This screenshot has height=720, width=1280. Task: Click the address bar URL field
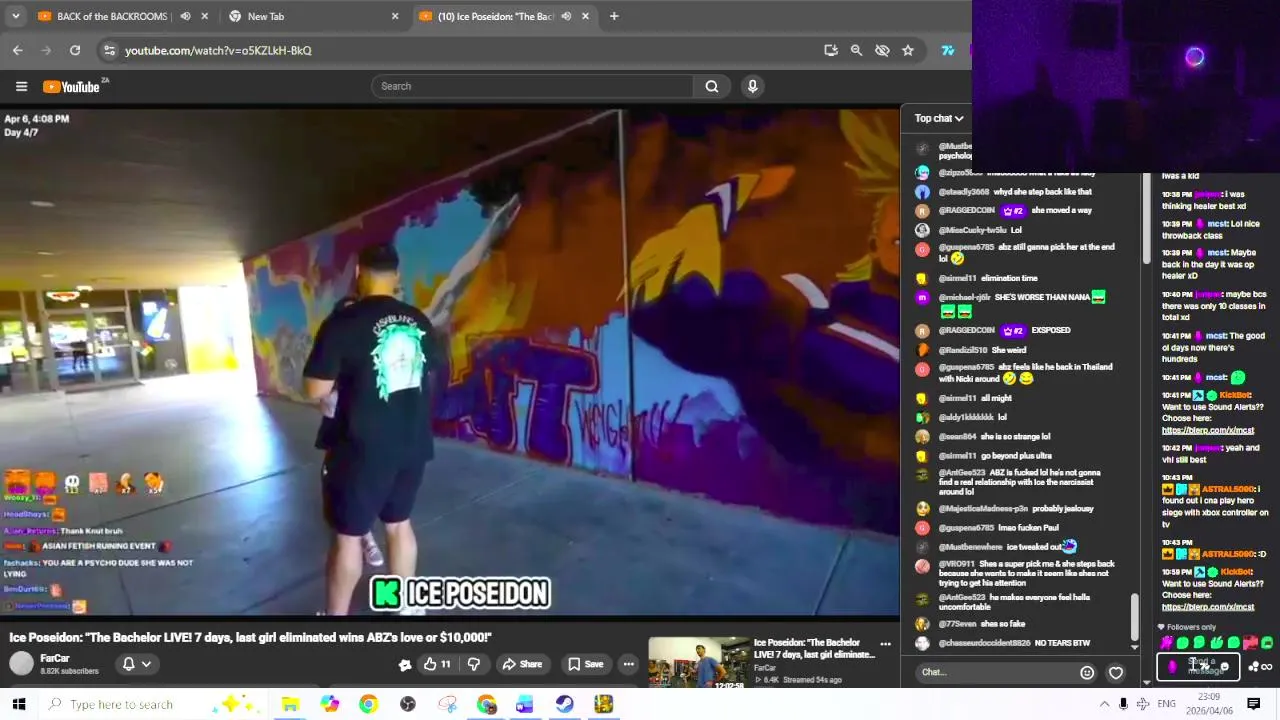click(460, 50)
